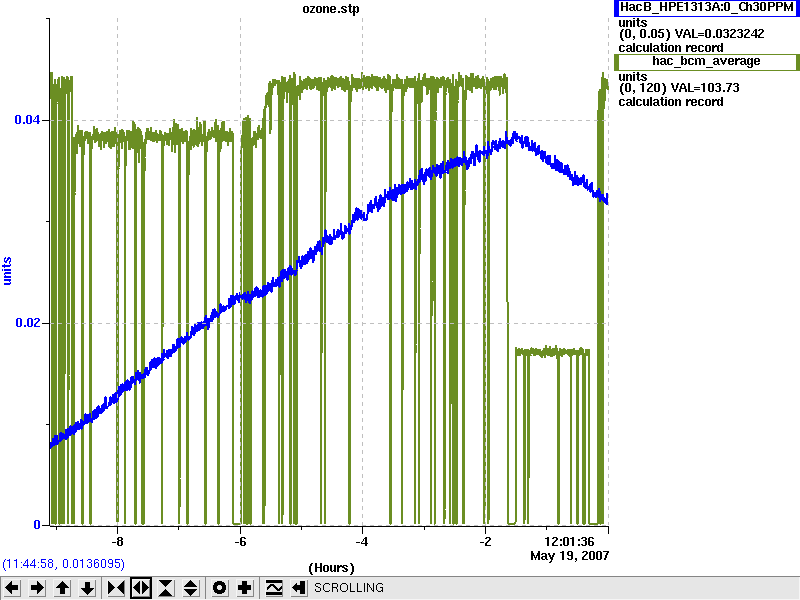The height and width of the screenshot is (600, 800).
Task: Pan the graph left with the left arrow
Action: pyautogui.click(x=12, y=588)
